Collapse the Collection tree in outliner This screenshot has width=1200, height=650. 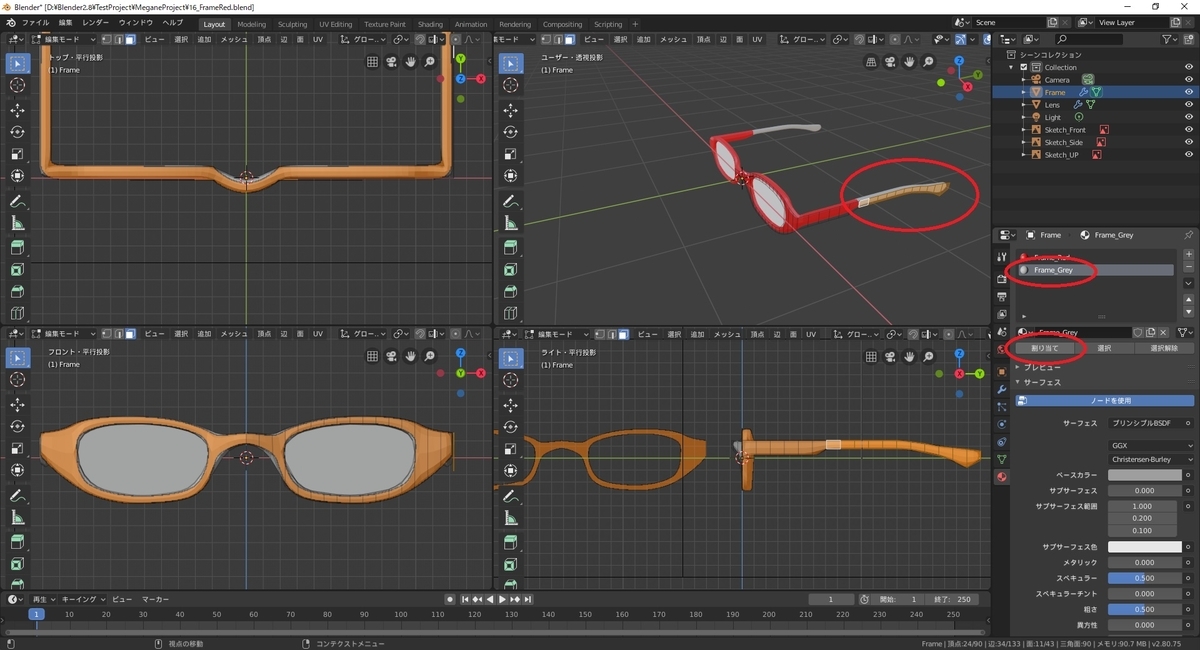1012,67
